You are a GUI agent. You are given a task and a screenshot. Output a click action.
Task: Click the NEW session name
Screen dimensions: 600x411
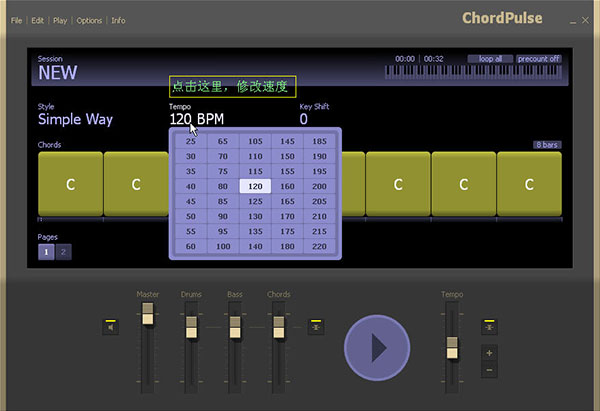pyautogui.click(x=58, y=73)
